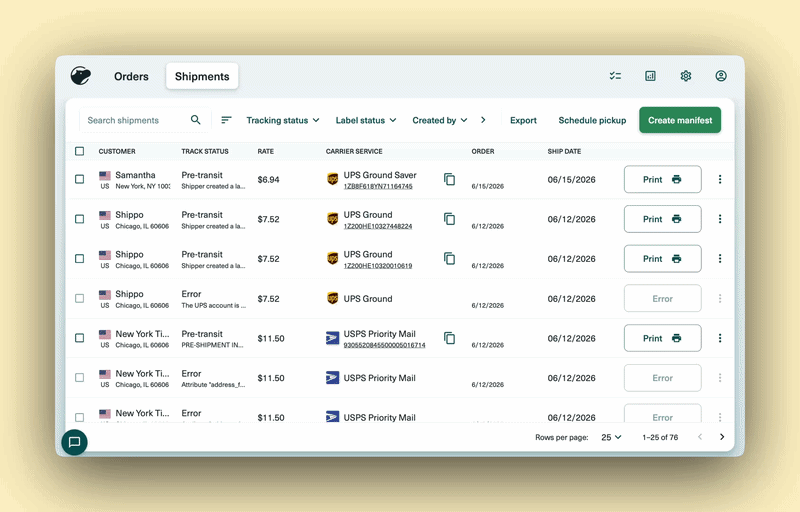The width and height of the screenshot is (800, 512).
Task: Switch to the Orders tab
Action: click(131, 76)
